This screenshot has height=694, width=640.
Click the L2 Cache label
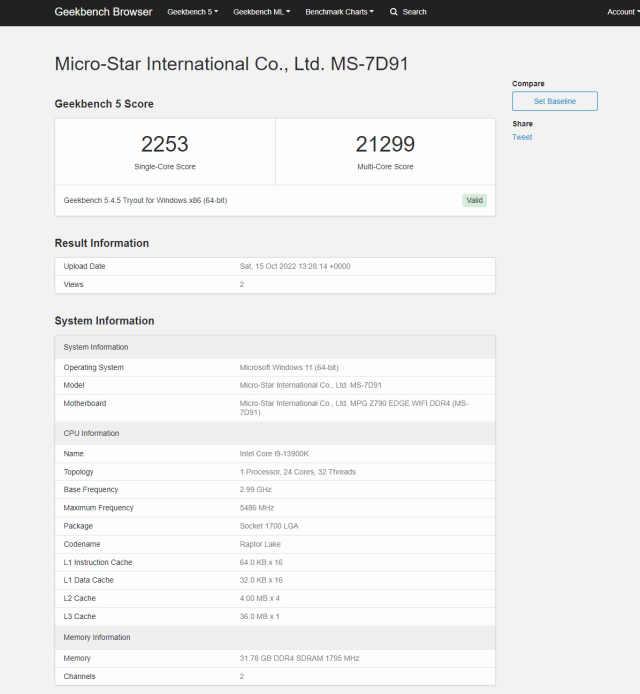(x=80, y=598)
